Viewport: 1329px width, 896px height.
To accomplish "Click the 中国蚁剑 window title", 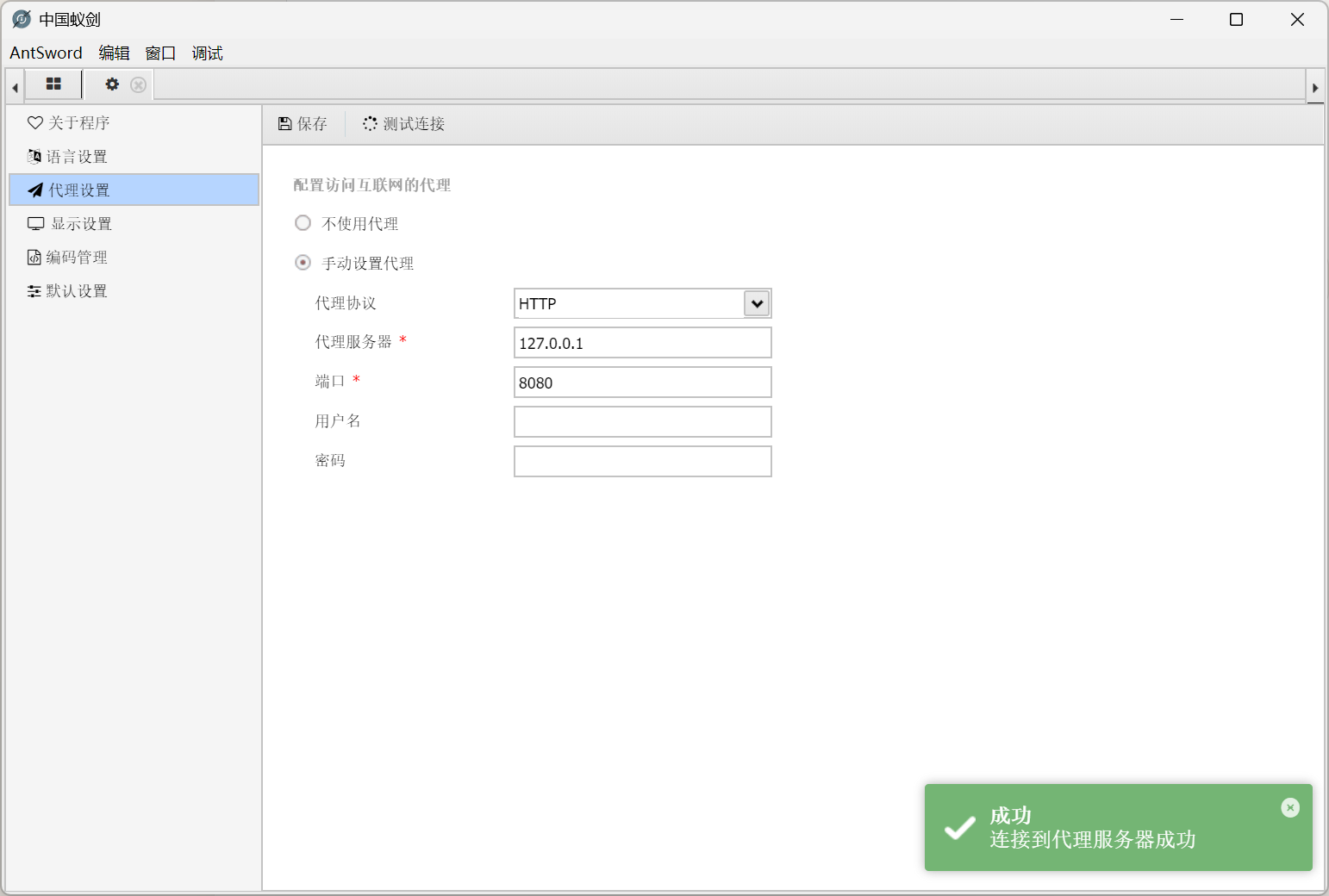I will (70, 19).
